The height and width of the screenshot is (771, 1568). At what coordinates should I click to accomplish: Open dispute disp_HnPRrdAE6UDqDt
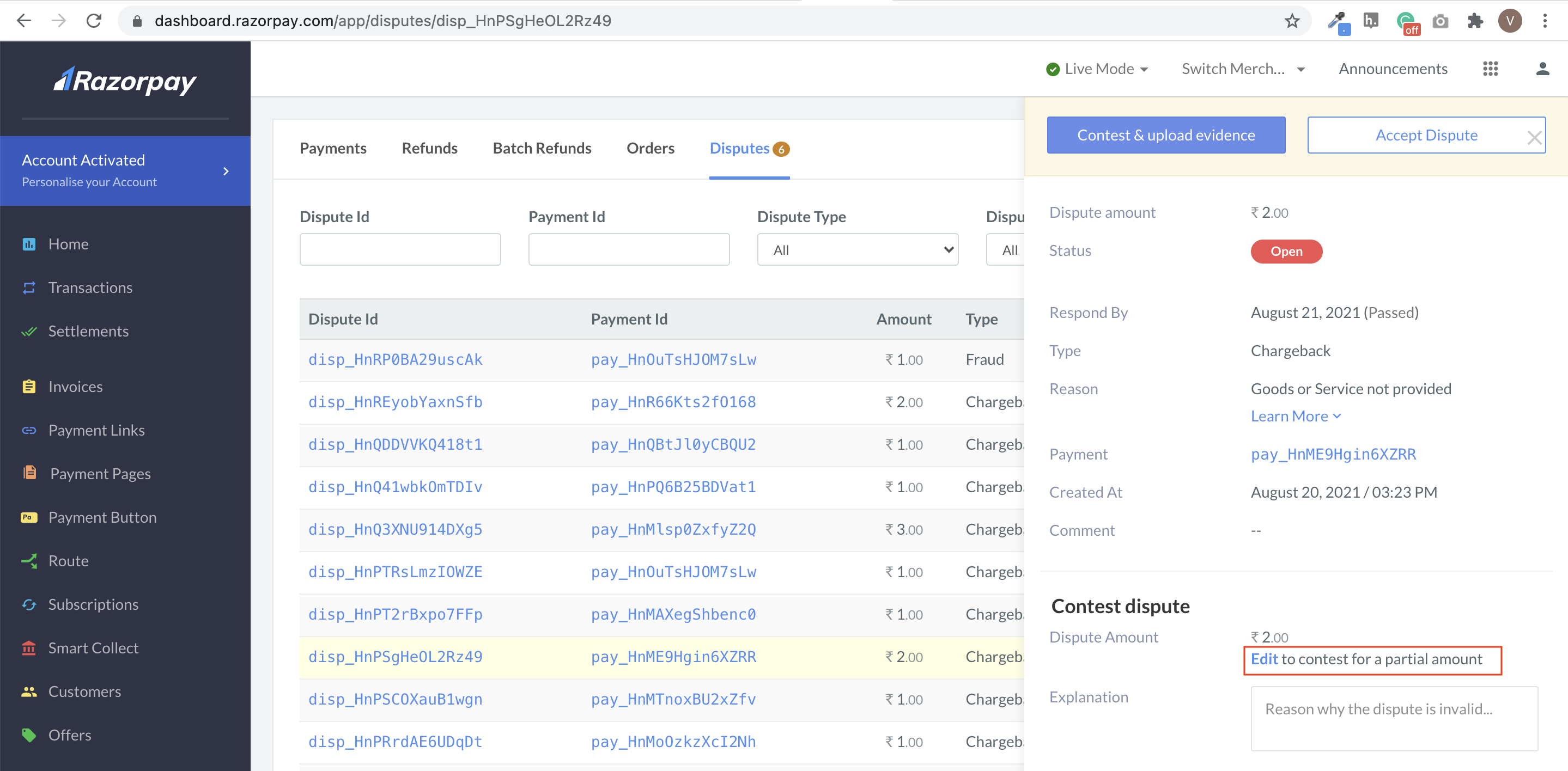pos(395,742)
